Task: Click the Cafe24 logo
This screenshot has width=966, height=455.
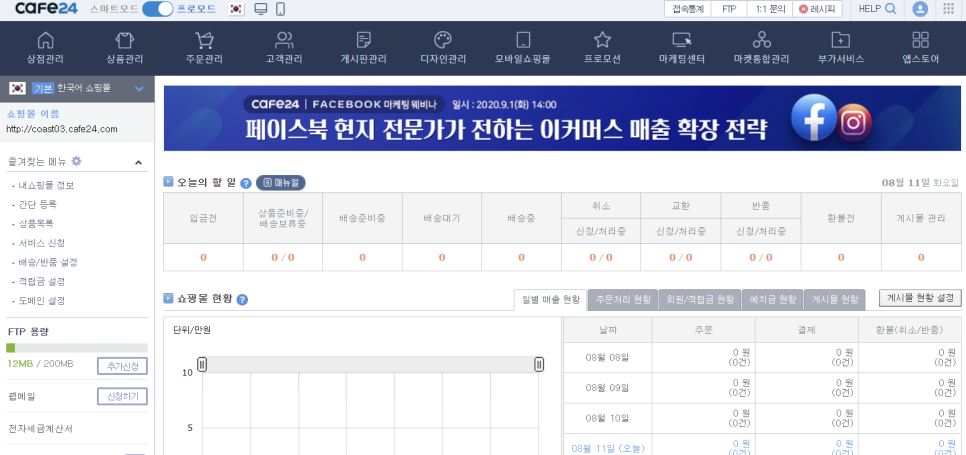Action: [x=47, y=9]
